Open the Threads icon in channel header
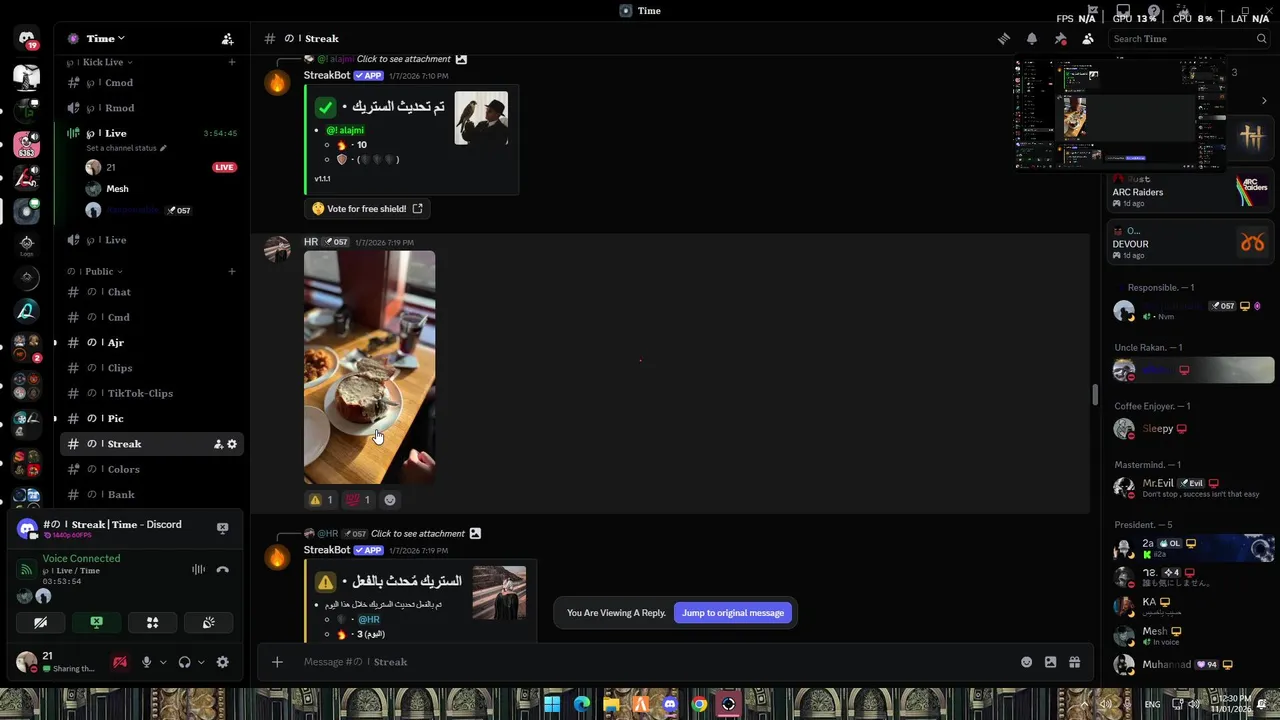Viewport: 1280px width, 720px height. tap(1004, 39)
